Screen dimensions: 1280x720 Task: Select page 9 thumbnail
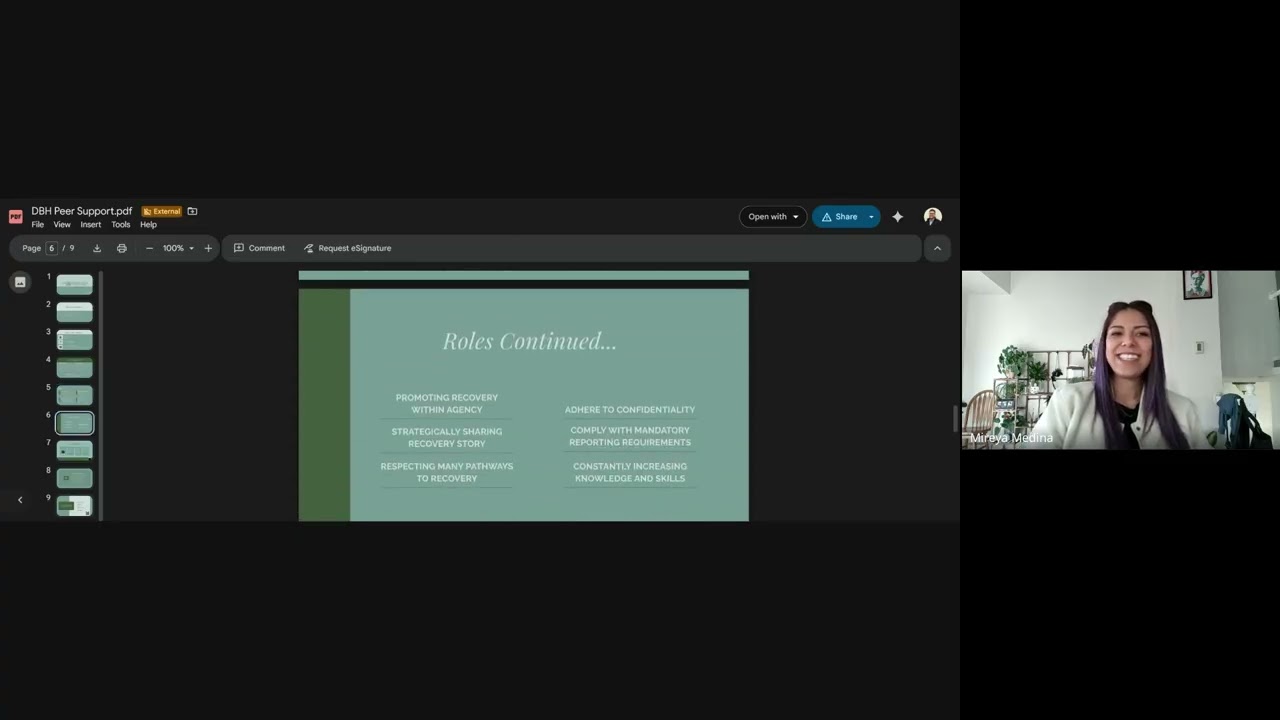74,506
